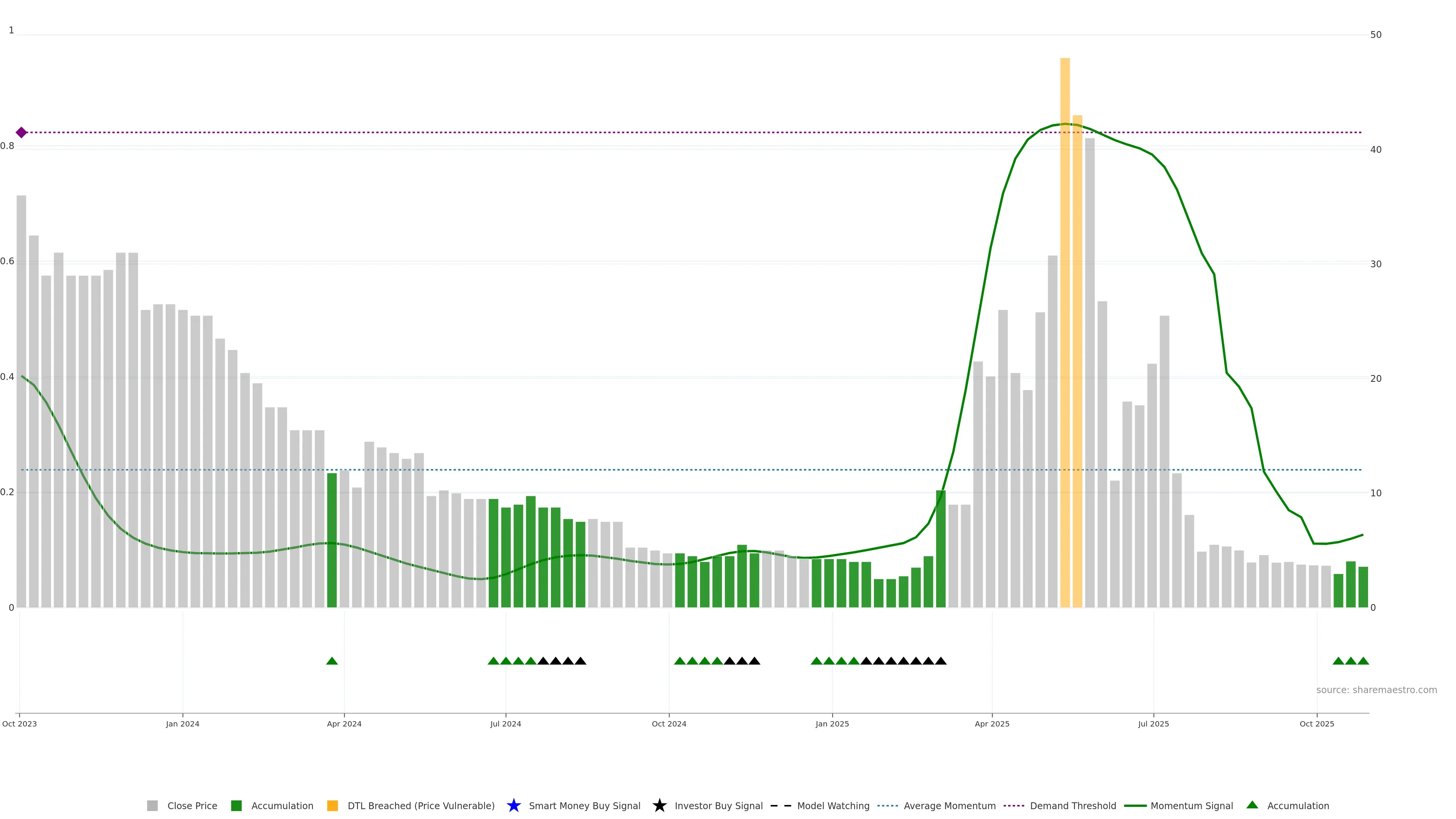
Task: Click the Oct 2023 axis label
Action: click(x=20, y=723)
